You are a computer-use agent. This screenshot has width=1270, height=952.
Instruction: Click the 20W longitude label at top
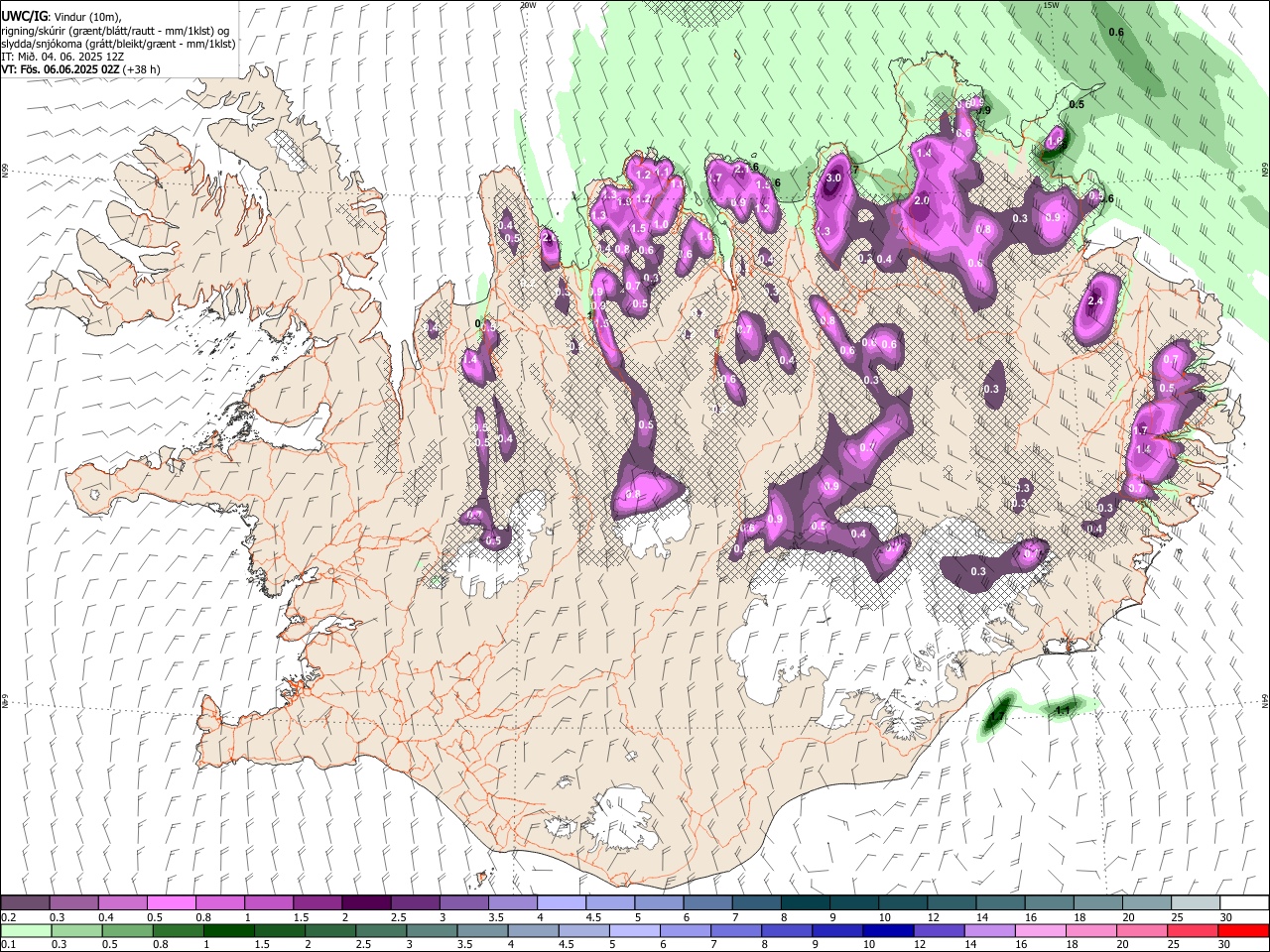[528, 5]
